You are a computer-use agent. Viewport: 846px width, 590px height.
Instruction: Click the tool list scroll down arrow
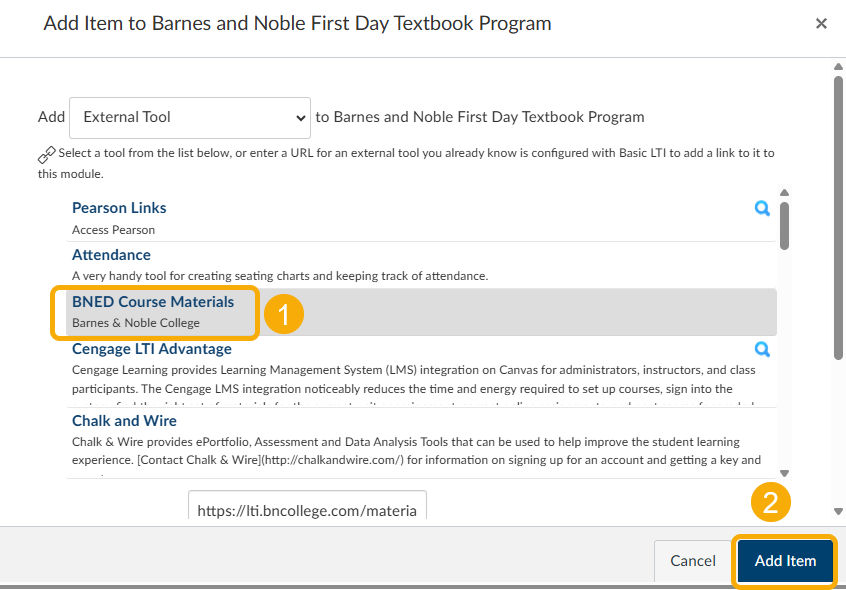coord(785,473)
